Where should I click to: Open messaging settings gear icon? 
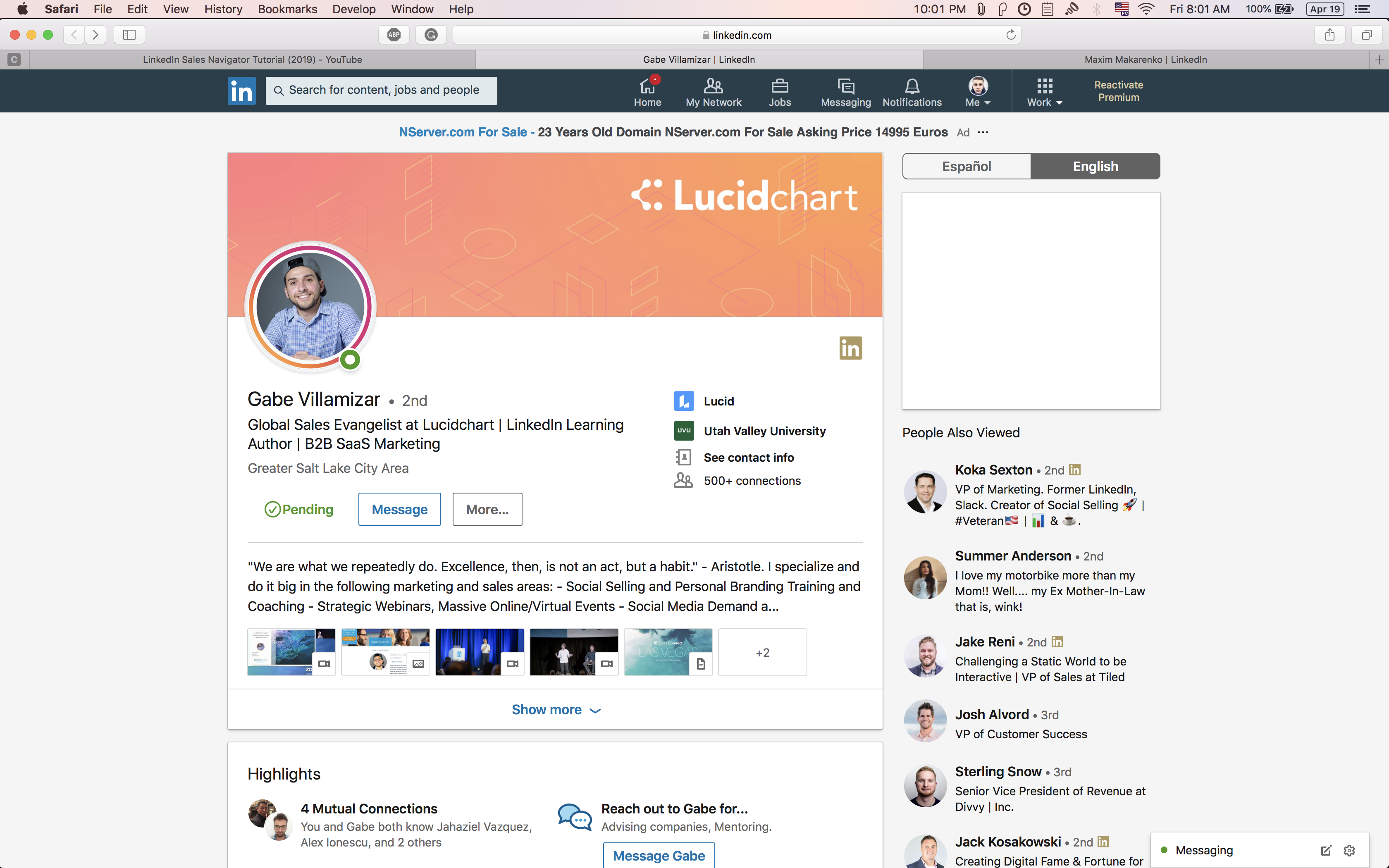pyautogui.click(x=1349, y=850)
